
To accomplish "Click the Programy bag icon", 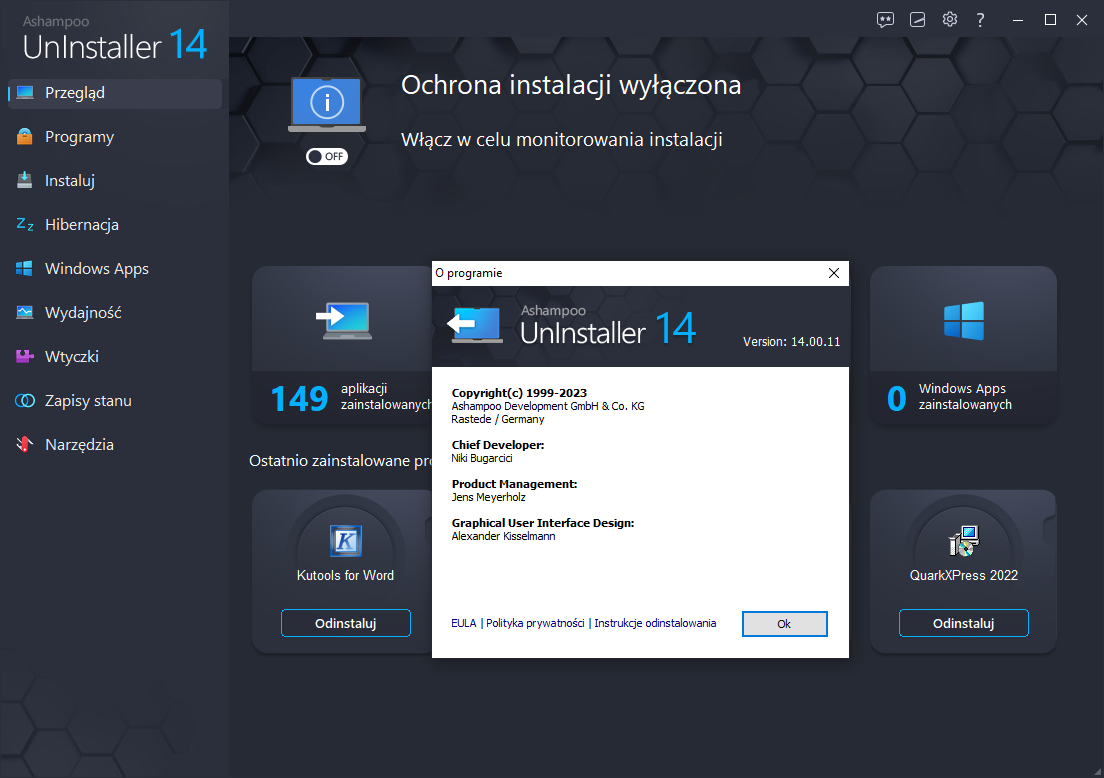I will 25,137.
